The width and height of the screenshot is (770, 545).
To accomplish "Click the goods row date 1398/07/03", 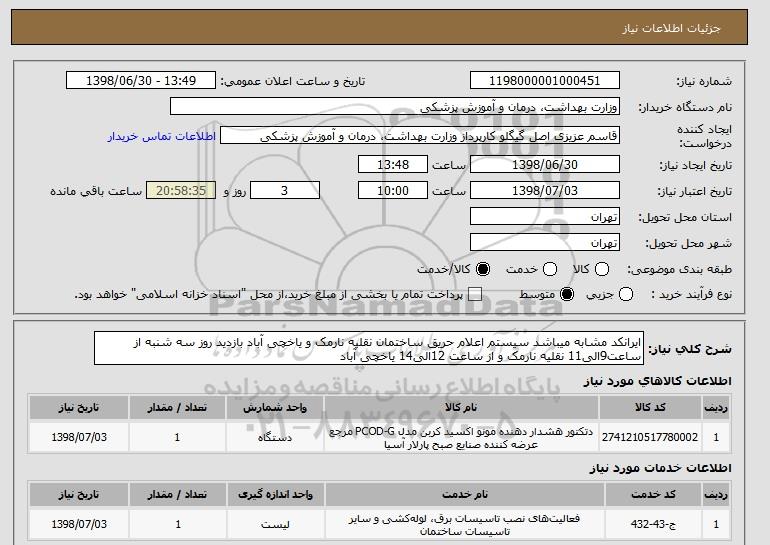I will [x=79, y=437].
